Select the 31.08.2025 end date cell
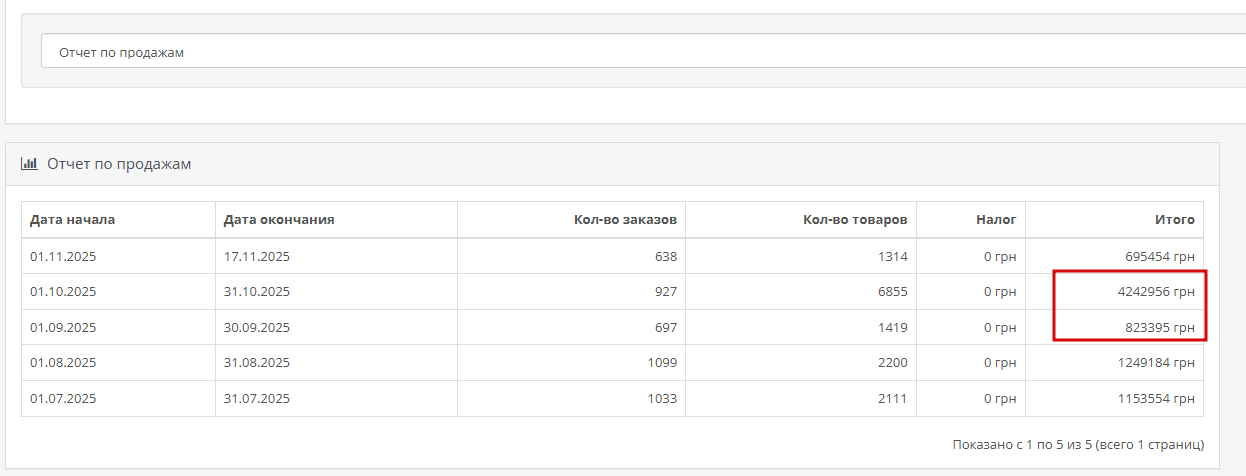The height and width of the screenshot is (476, 1246). click(257, 363)
